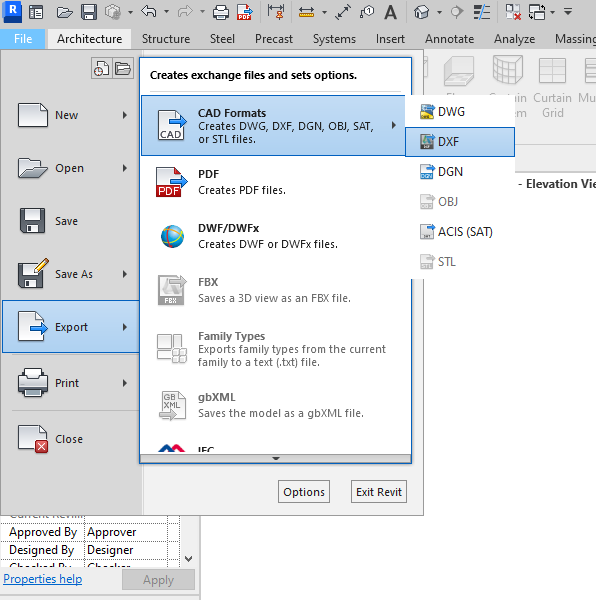Click the Save disk icon in quick access toolbar
Viewport: 596px width, 600px height.
click(x=89, y=12)
